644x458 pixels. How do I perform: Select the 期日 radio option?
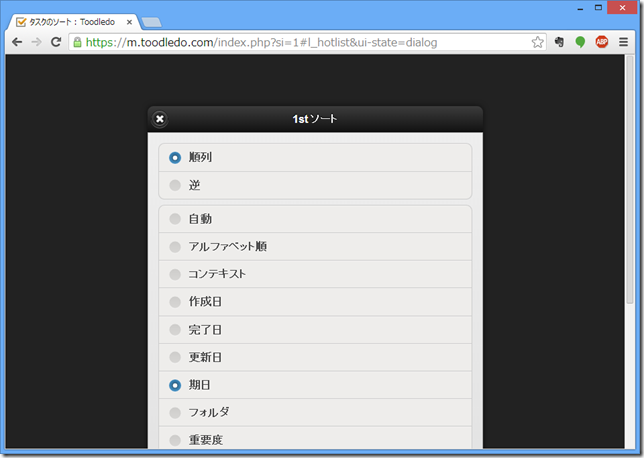click(x=315, y=385)
